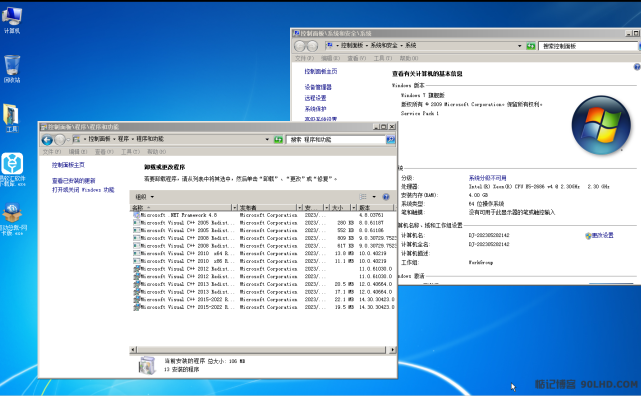
Task: Click the horizontal scrollbar right arrow
Action: click(x=392, y=350)
